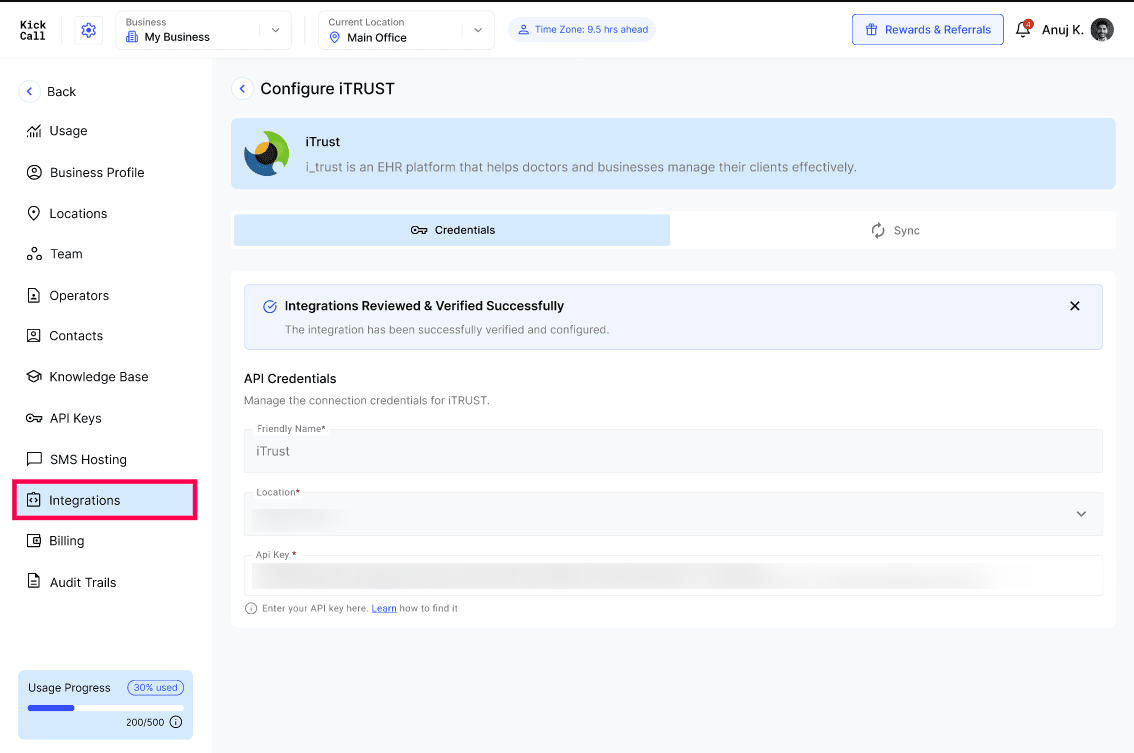Click the Billing icon in the sidebar

click(34, 541)
